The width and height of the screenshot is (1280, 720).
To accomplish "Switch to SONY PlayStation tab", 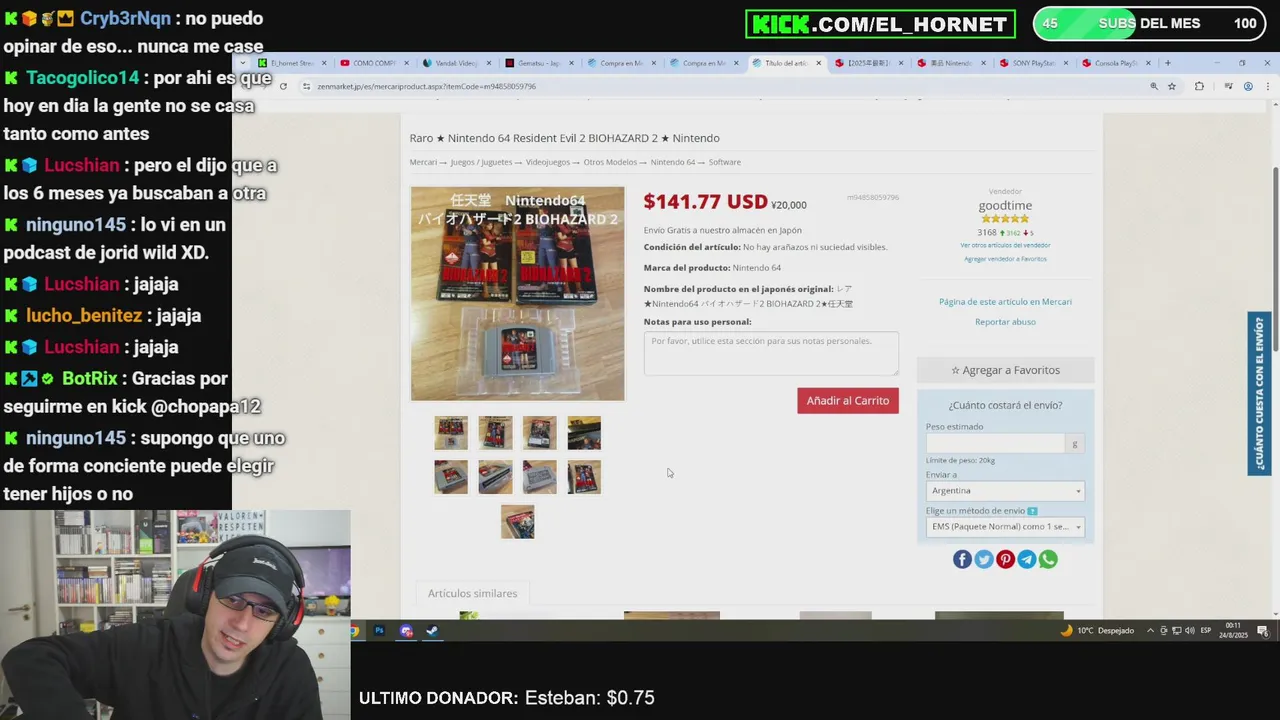I will point(1034,63).
